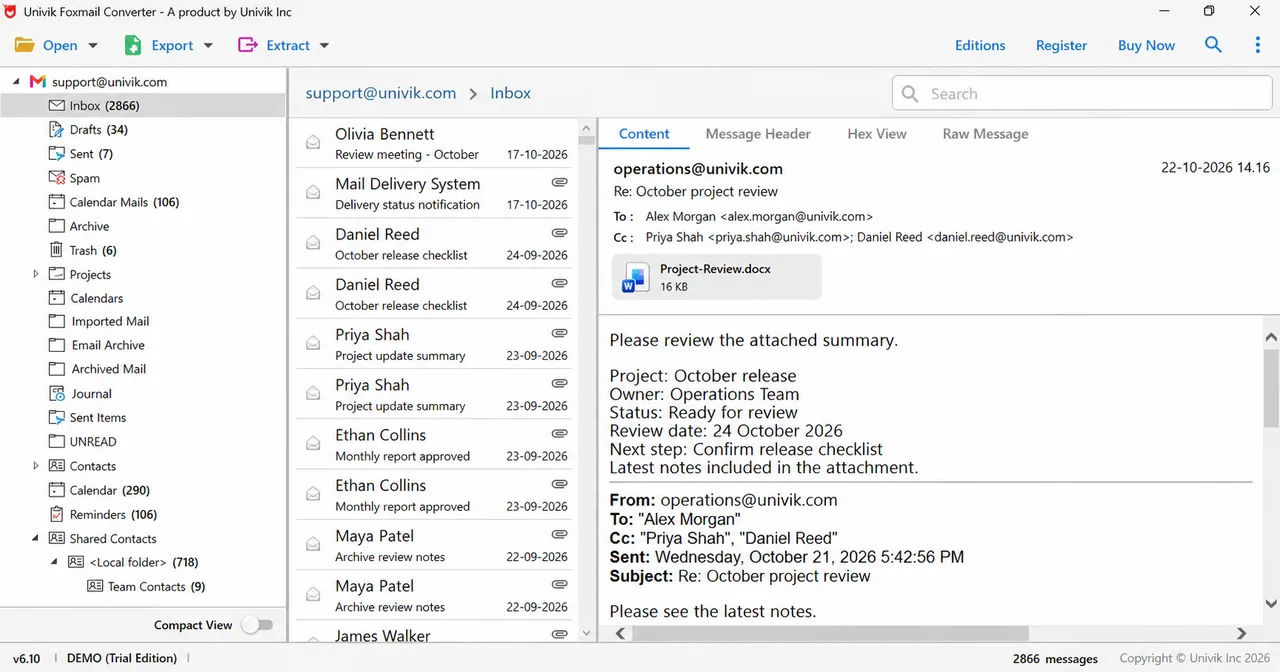Click the magnifier icon inside Search box
This screenshot has width=1280, height=672.
coord(910,94)
